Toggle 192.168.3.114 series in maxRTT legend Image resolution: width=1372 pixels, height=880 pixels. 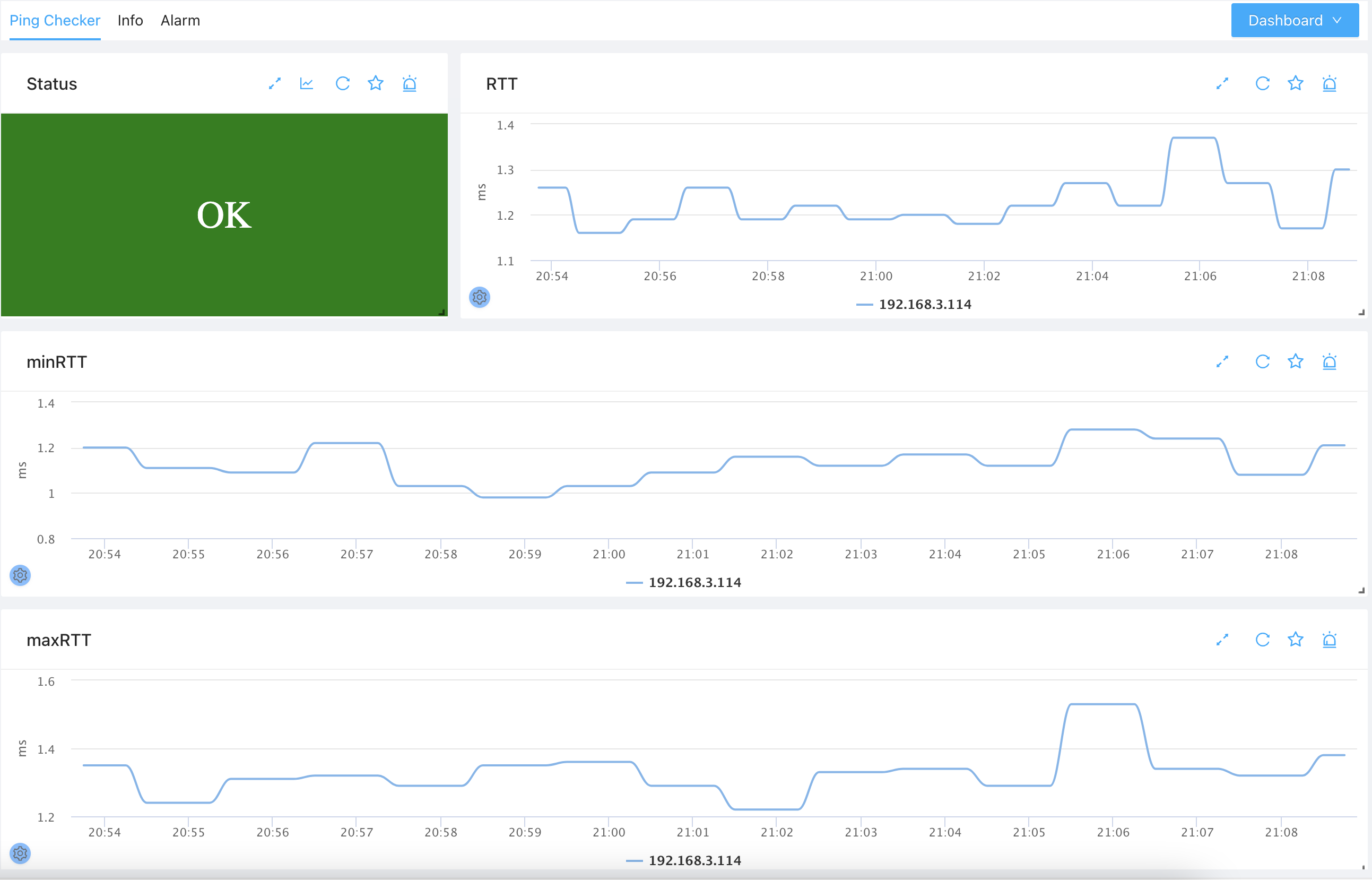[694, 860]
